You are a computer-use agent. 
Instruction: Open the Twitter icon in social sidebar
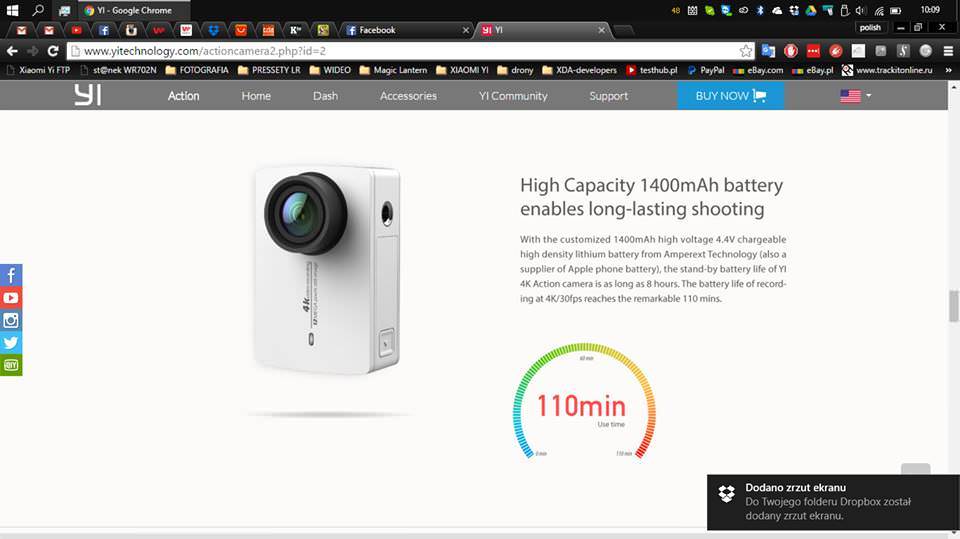click(11, 343)
